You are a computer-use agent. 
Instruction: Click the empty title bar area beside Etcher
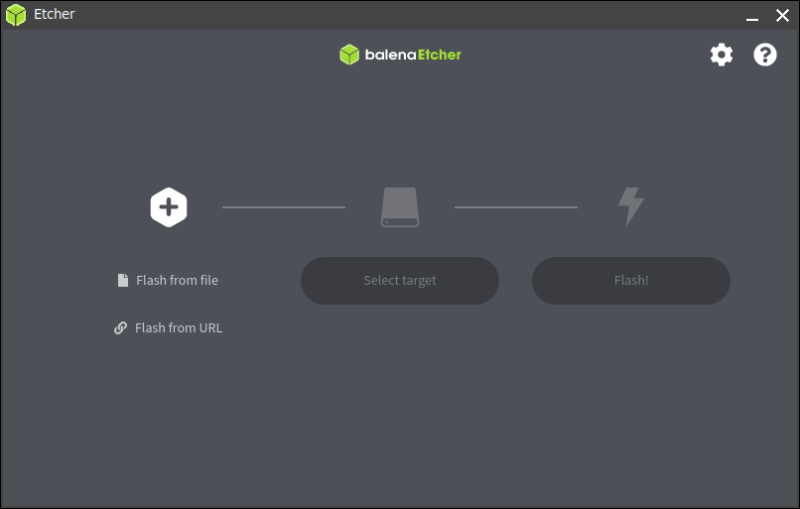tap(400, 15)
